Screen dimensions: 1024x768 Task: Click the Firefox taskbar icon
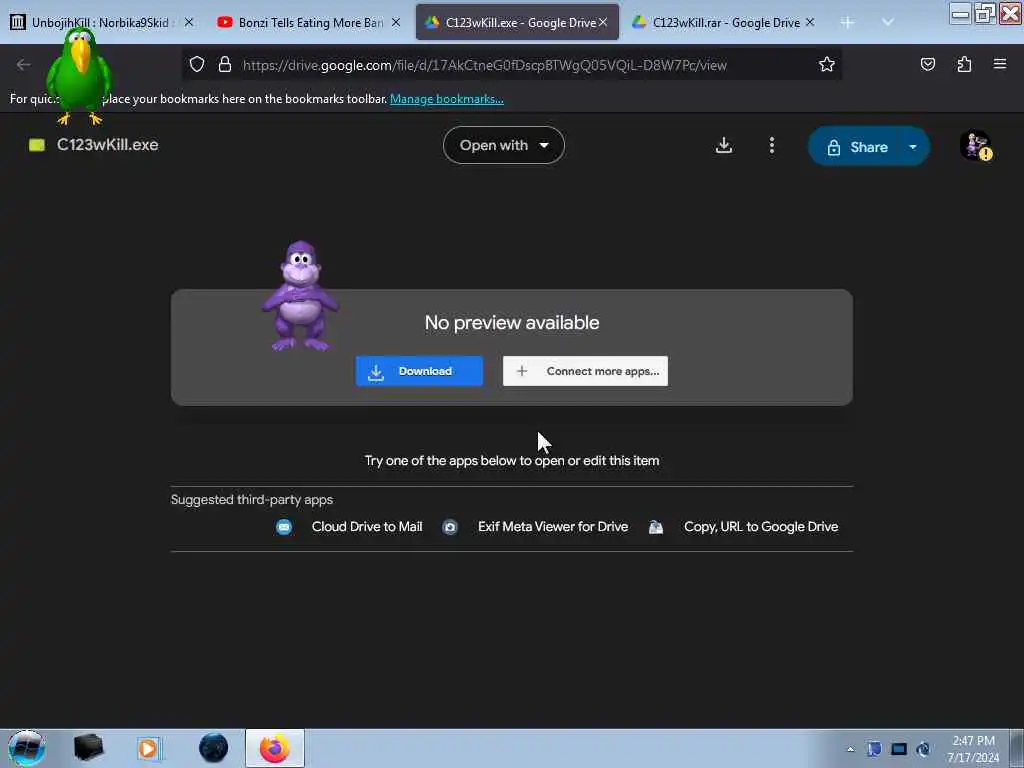coord(274,748)
